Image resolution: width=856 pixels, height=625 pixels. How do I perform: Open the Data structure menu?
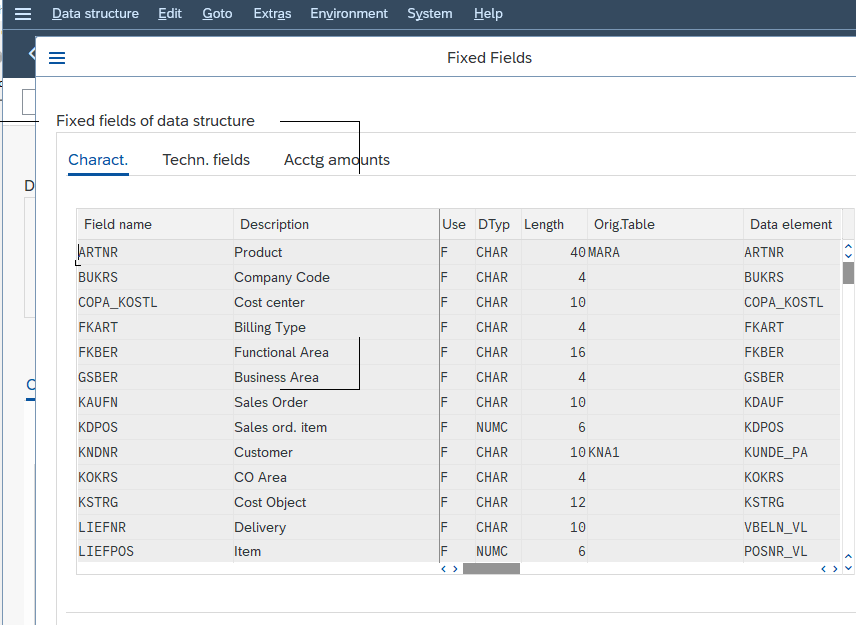click(x=96, y=14)
